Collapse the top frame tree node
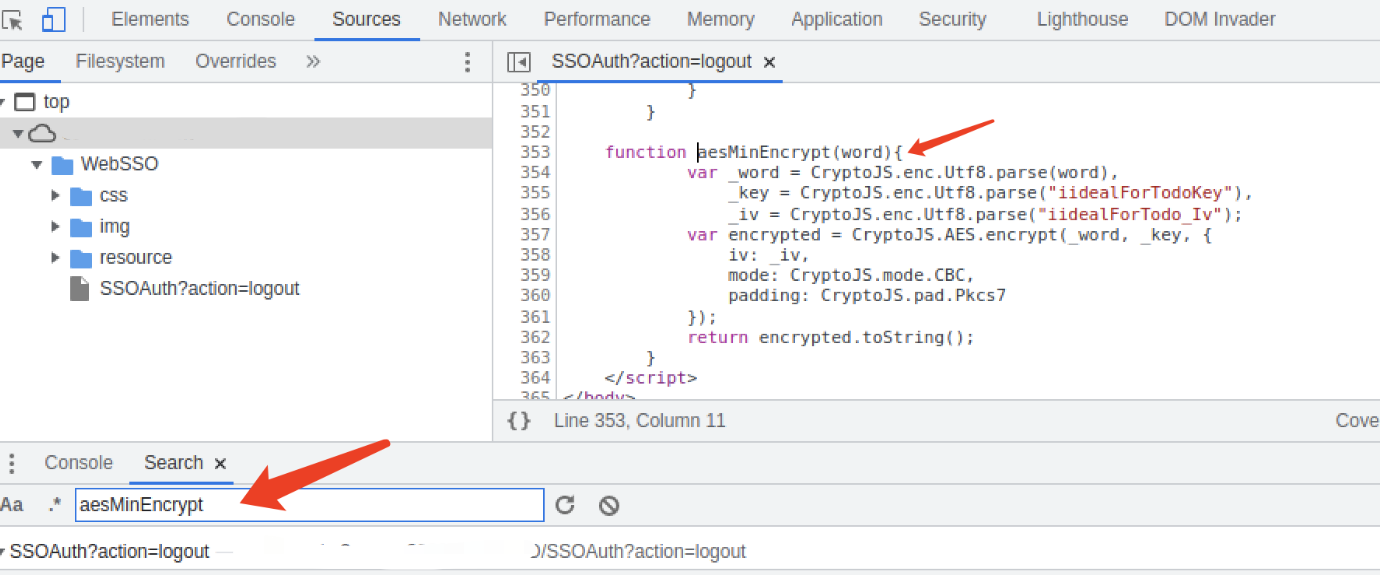The height and width of the screenshot is (578, 1380). (x=4, y=102)
